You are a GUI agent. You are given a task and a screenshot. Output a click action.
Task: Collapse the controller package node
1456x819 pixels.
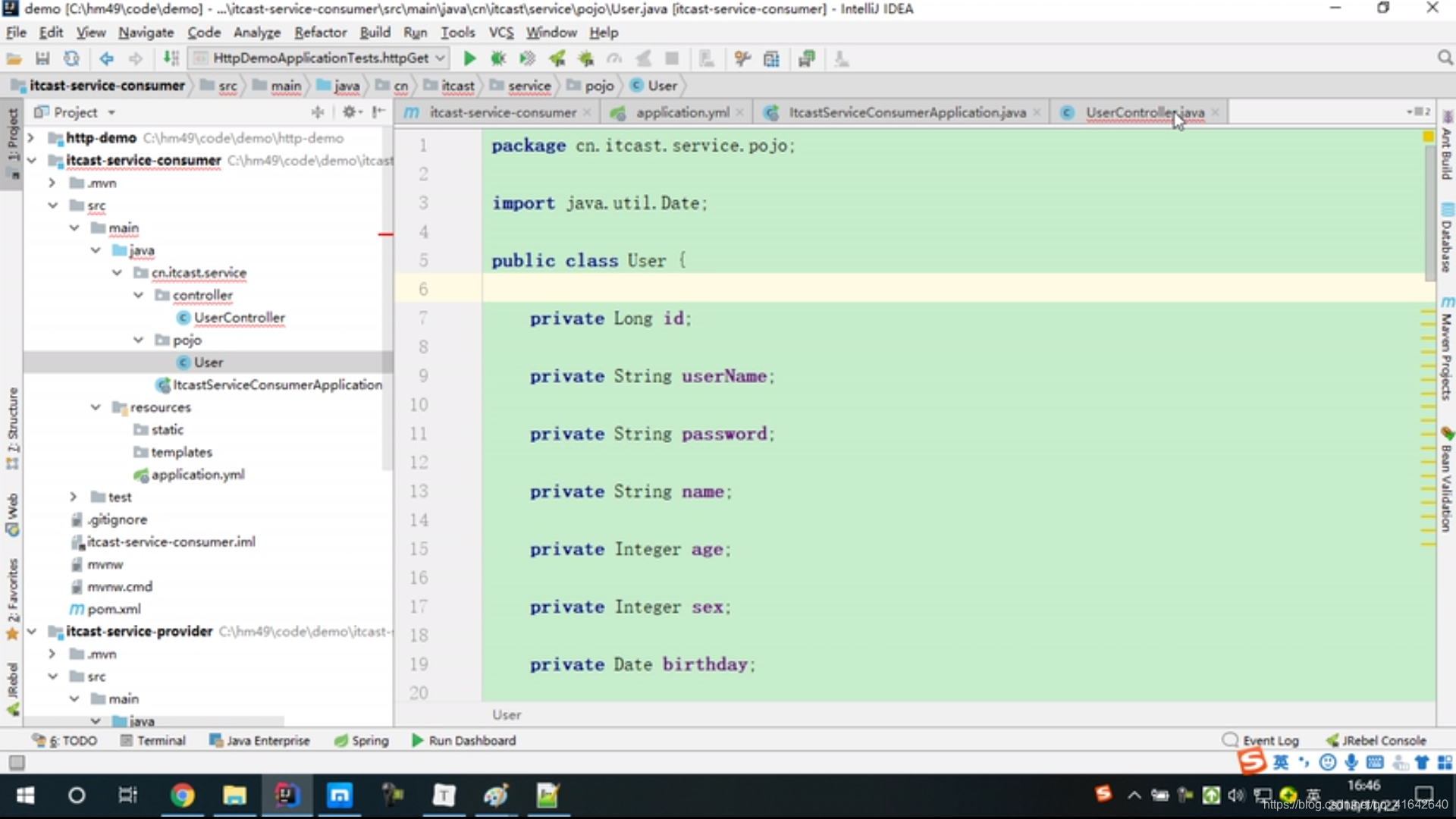[x=138, y=295]
